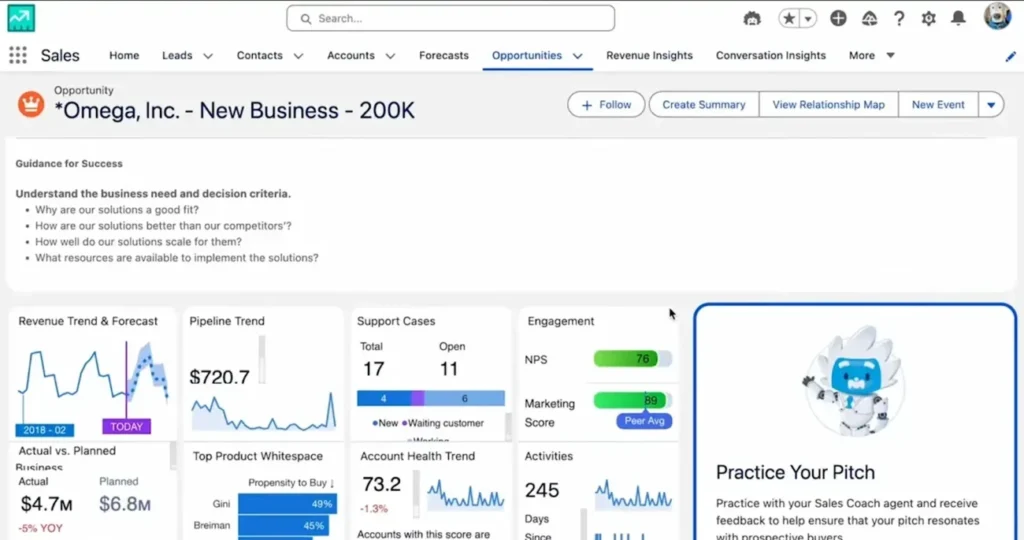
Task: Click the NPS 76 progress bar
Action: point(632,358)
